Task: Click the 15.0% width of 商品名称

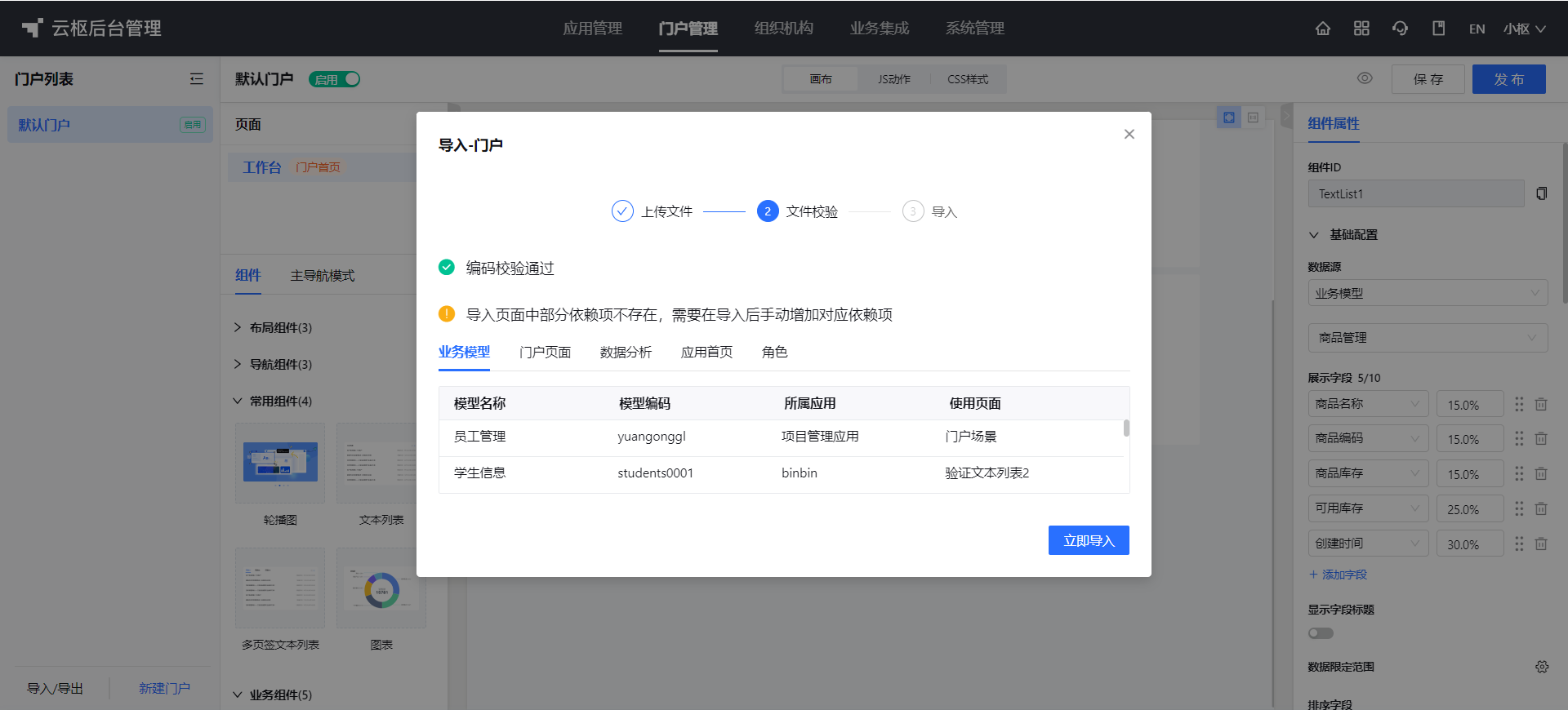Action: 1470,404
